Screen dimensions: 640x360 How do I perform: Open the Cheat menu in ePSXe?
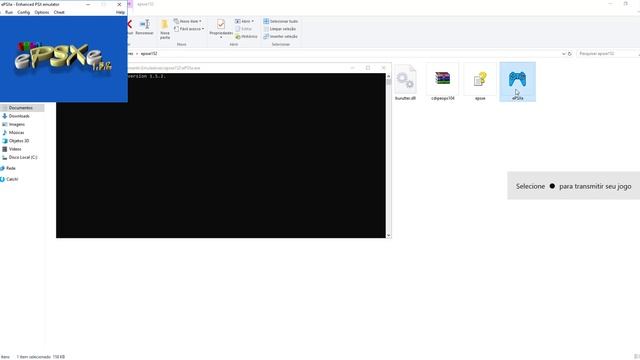(59, 13)
